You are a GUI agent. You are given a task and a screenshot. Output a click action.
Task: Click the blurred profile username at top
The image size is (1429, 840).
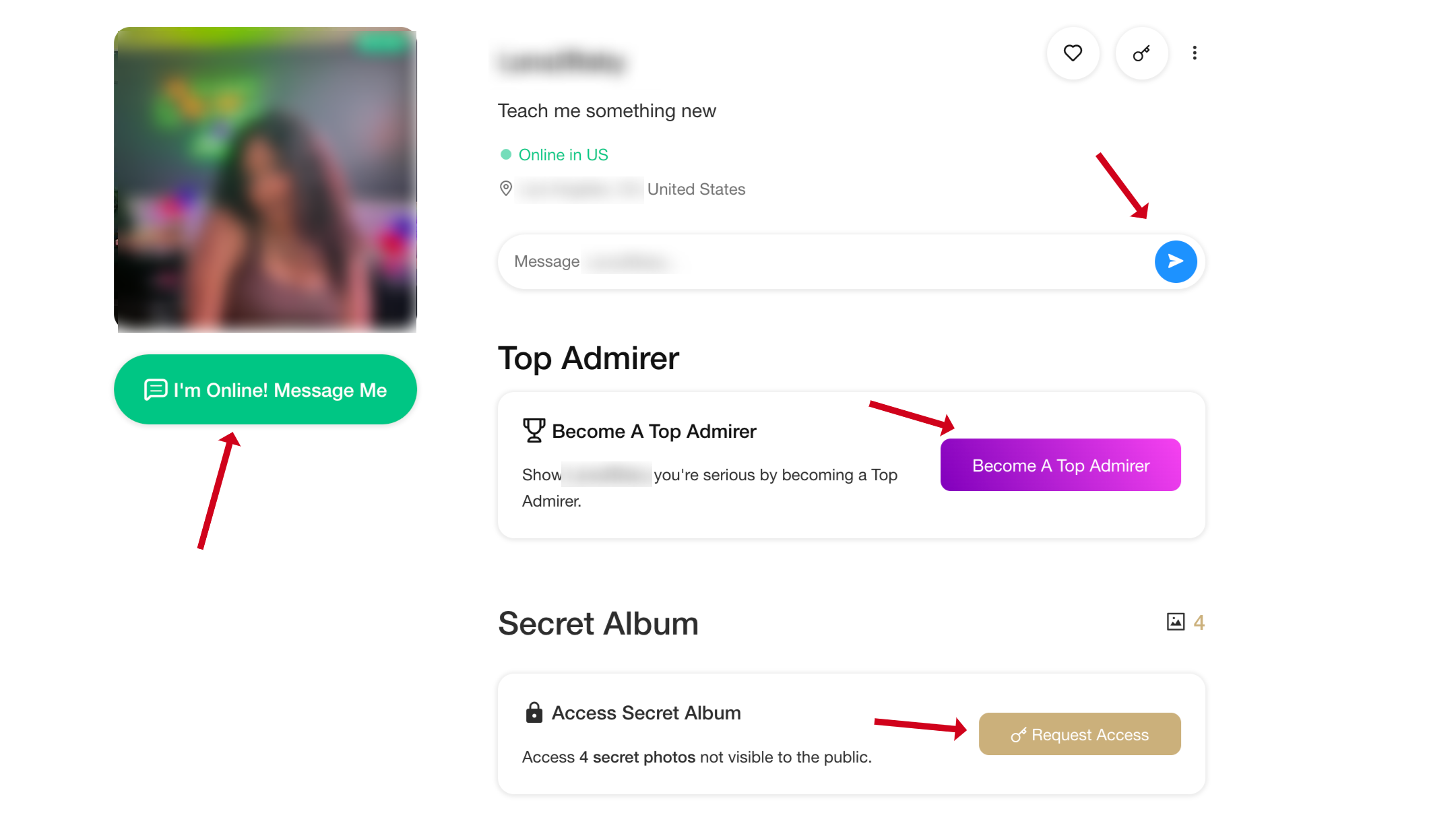point(561,62)
